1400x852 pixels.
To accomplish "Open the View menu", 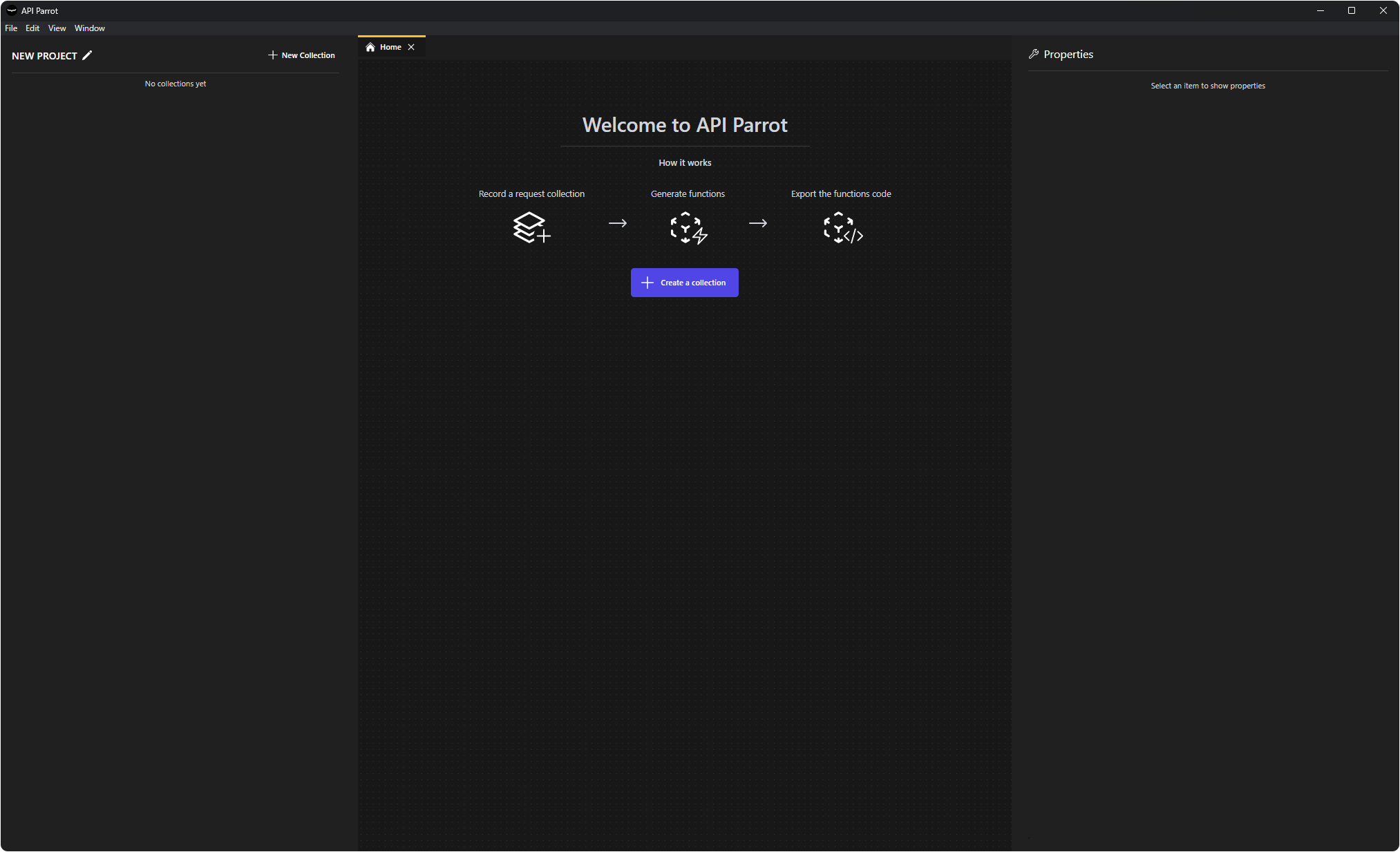I will point(57,28).
